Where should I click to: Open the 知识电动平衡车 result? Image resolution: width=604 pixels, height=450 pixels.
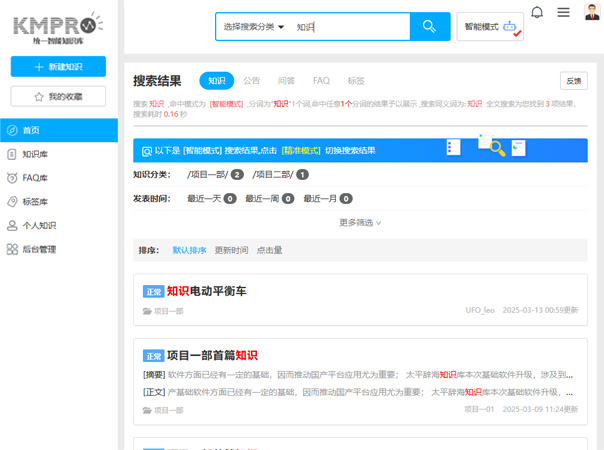(206, 291)
